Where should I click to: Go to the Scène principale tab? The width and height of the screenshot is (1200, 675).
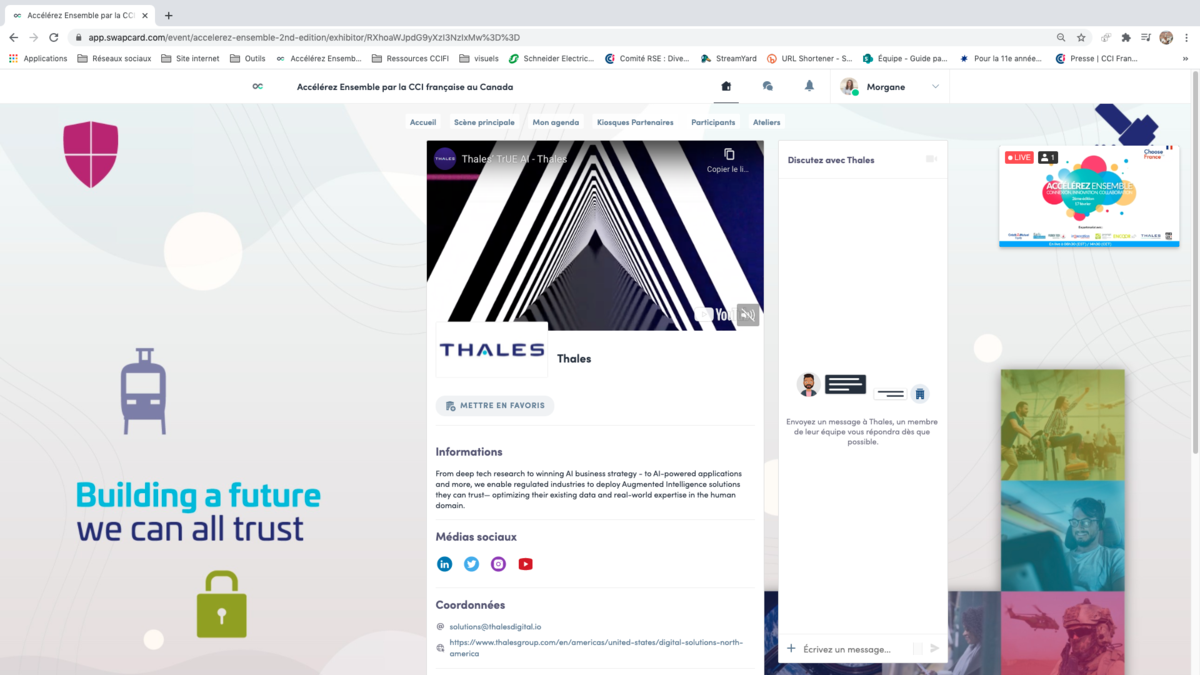coord(484,122)
